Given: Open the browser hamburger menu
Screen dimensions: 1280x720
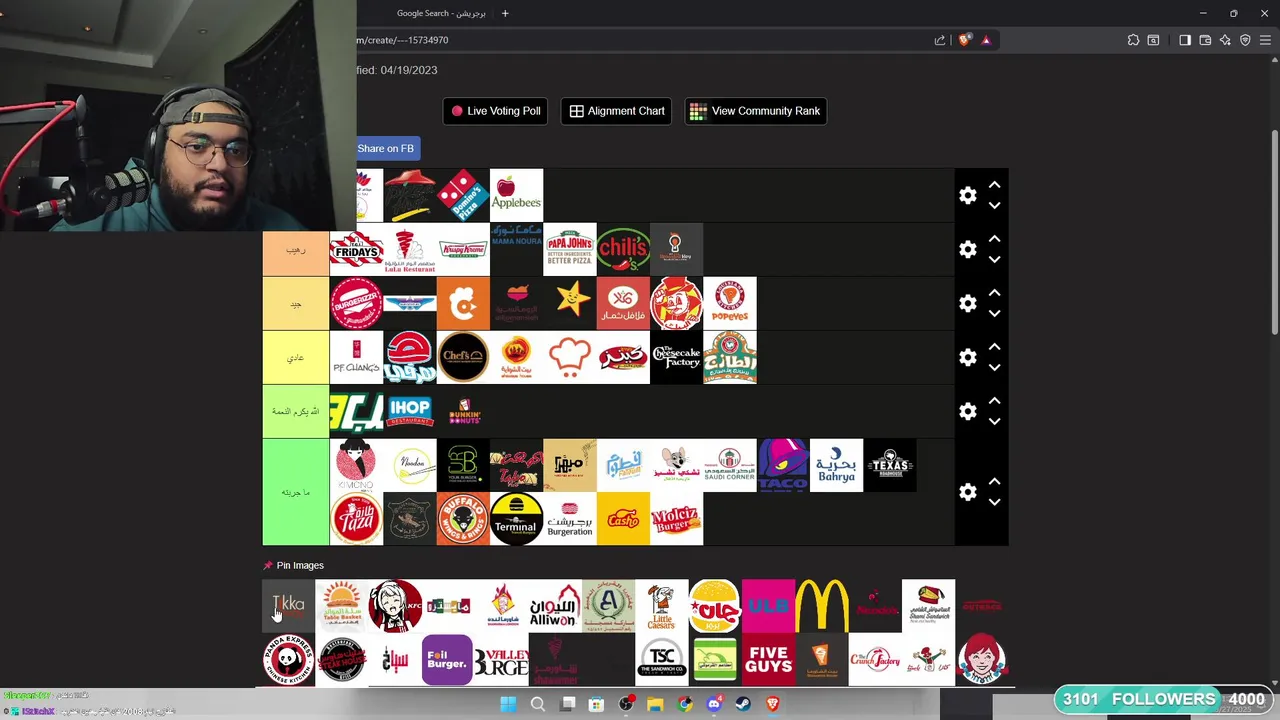Looking at the screenshot, I should coord(1265,40).
